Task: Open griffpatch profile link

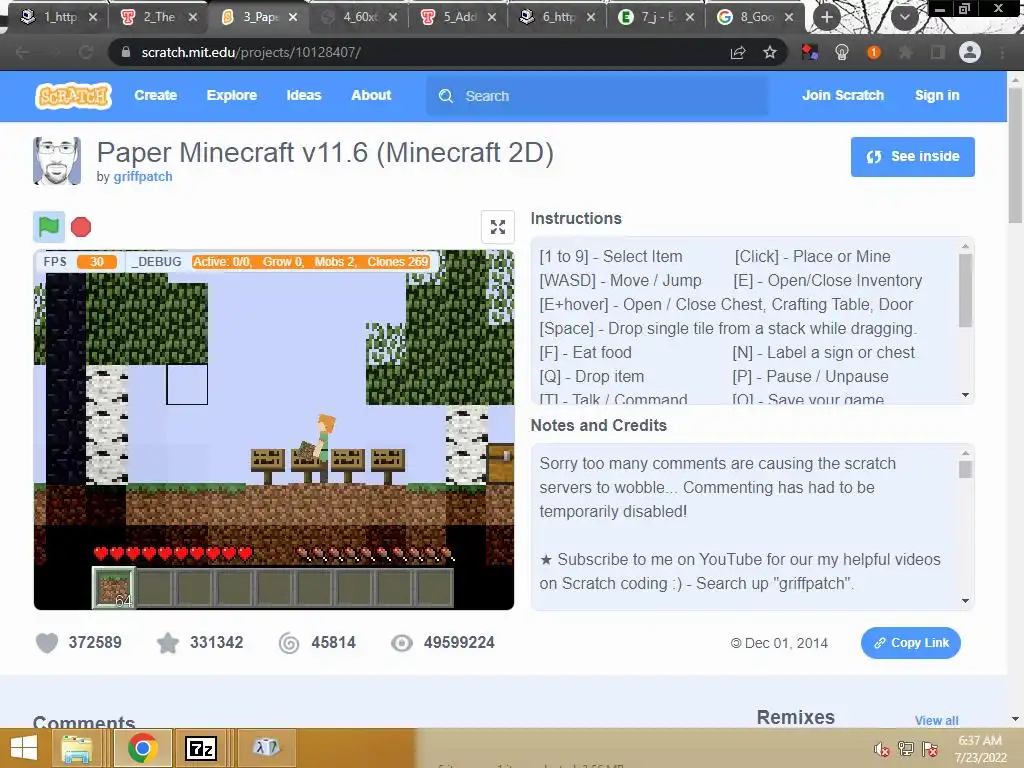Action: pos(143,176)
